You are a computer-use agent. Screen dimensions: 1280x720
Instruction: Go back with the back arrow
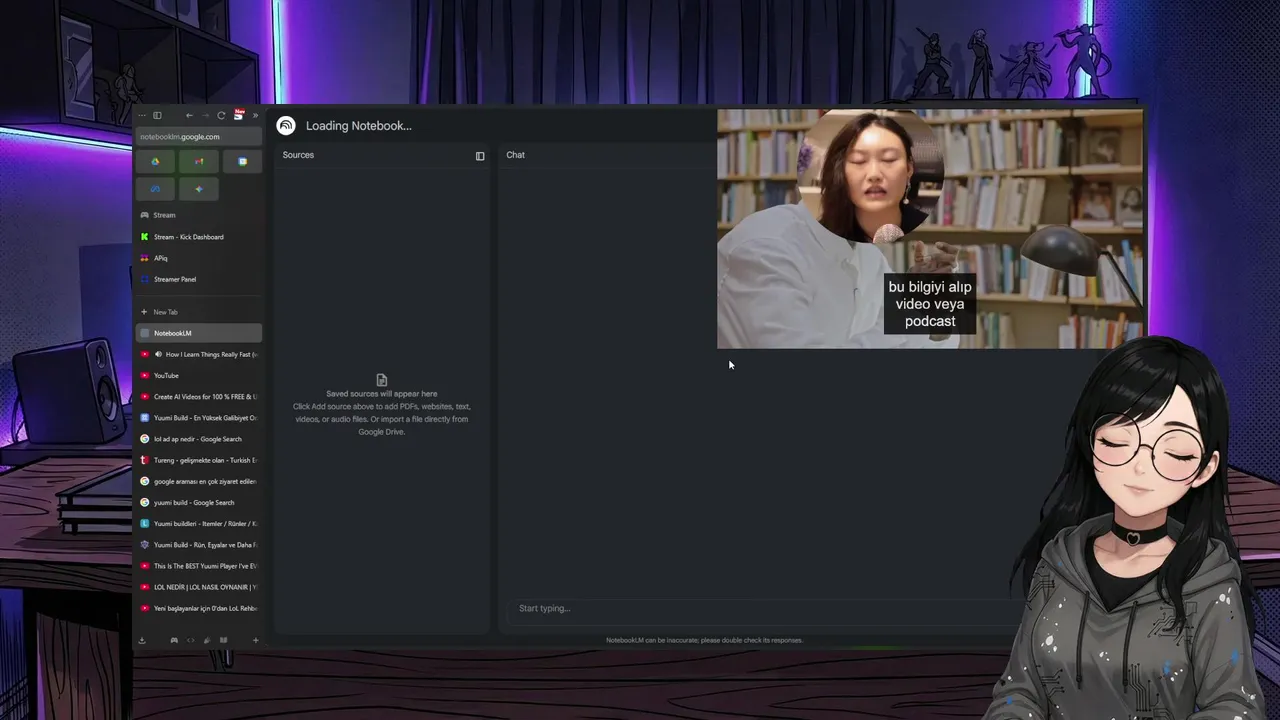point(189,115)
